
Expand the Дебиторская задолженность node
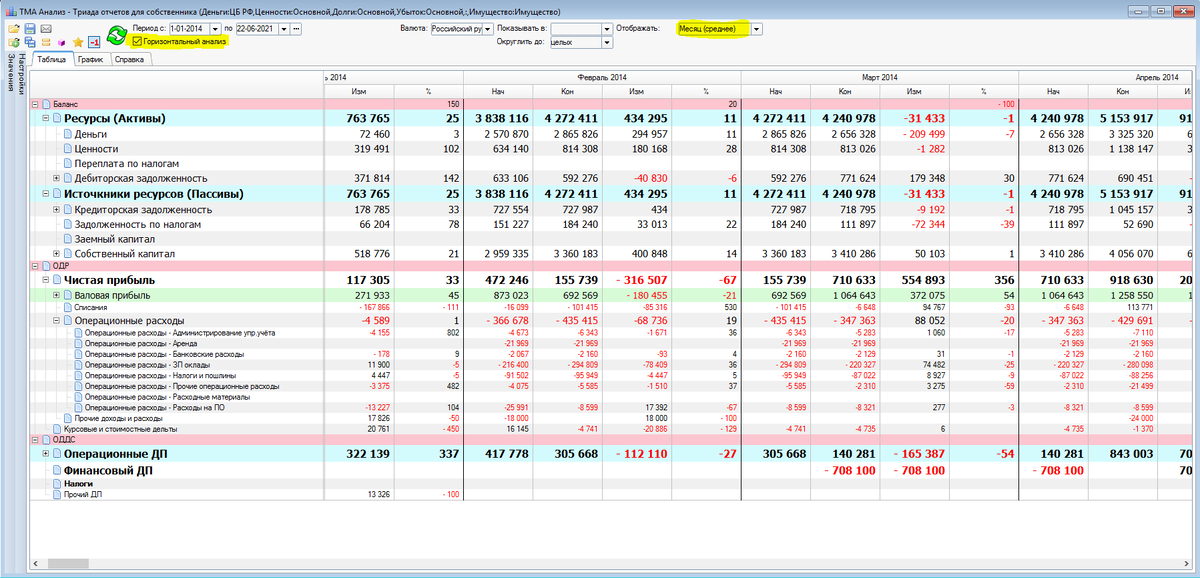click(x=56, y=179)
